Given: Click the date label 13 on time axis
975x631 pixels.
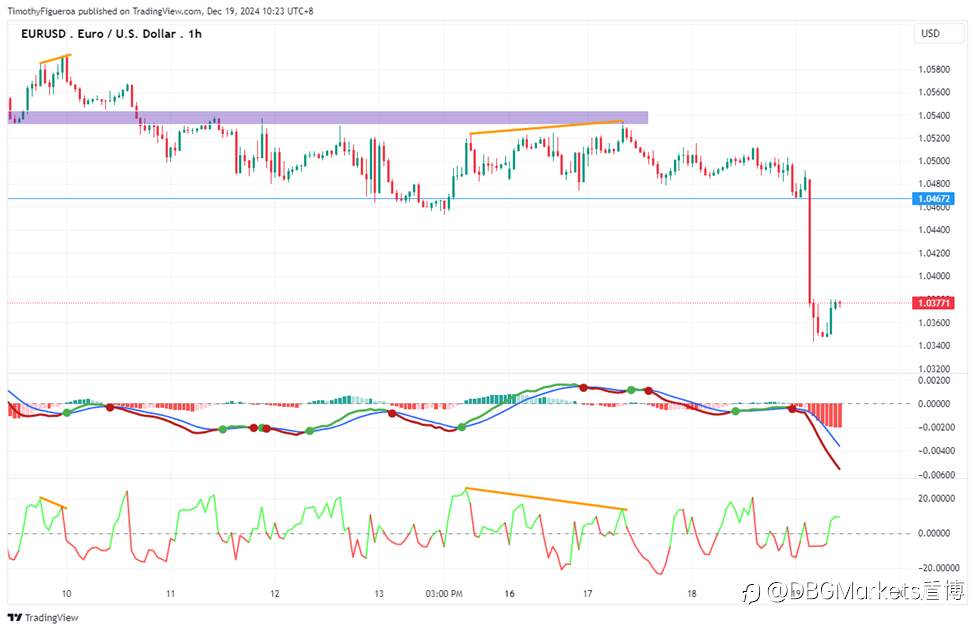Looking at the screenshot, I should click(379, 594).
